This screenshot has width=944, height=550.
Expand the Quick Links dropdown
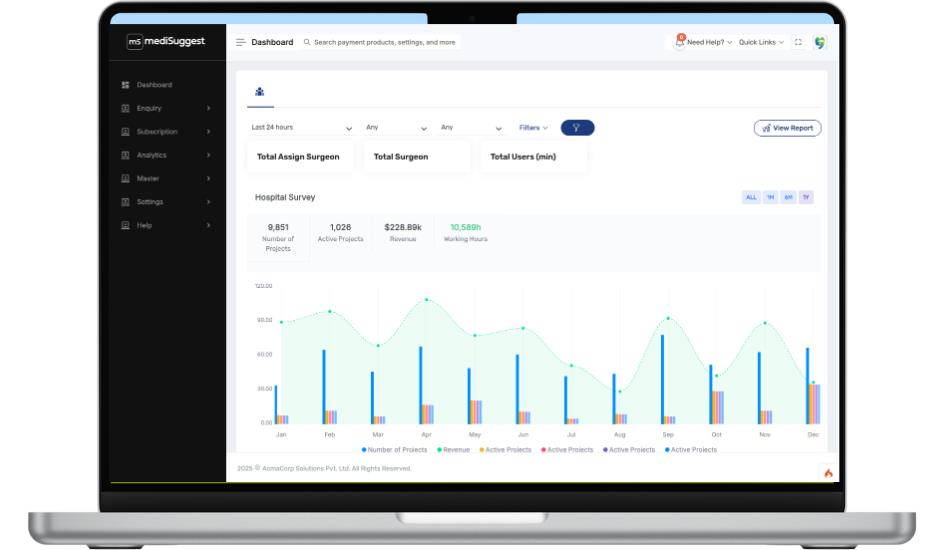click(x=762, y=42)
